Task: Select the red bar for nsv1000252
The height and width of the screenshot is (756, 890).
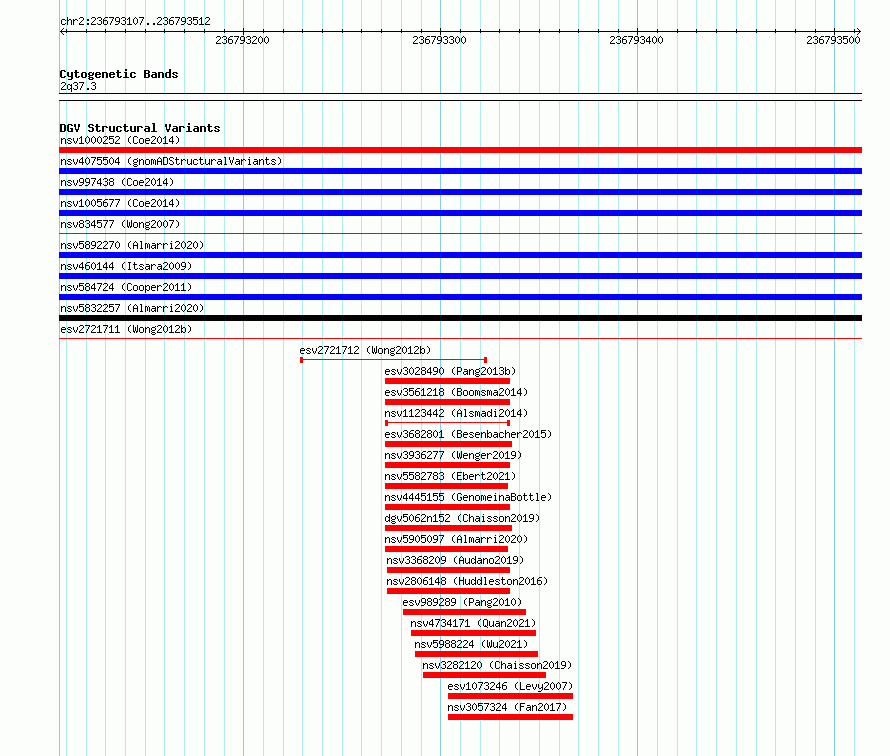Action: coord(460,150)
